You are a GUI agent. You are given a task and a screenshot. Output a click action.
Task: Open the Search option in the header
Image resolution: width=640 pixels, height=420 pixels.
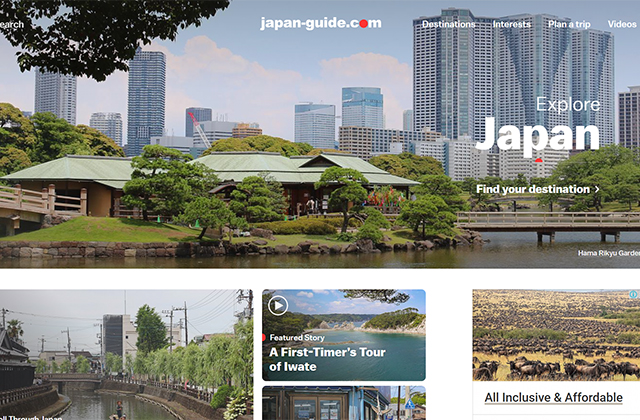pyautogui.click(x=12, y=24)
